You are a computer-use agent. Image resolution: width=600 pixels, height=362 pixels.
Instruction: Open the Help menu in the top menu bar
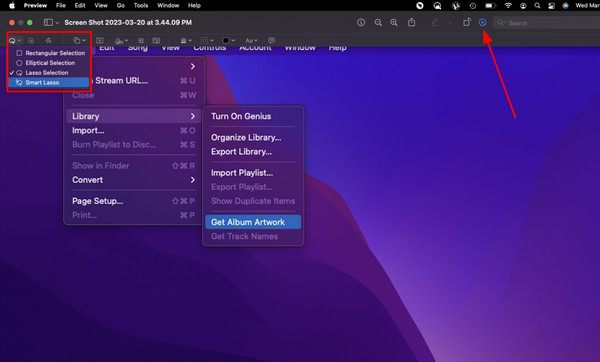pos(194,5)
